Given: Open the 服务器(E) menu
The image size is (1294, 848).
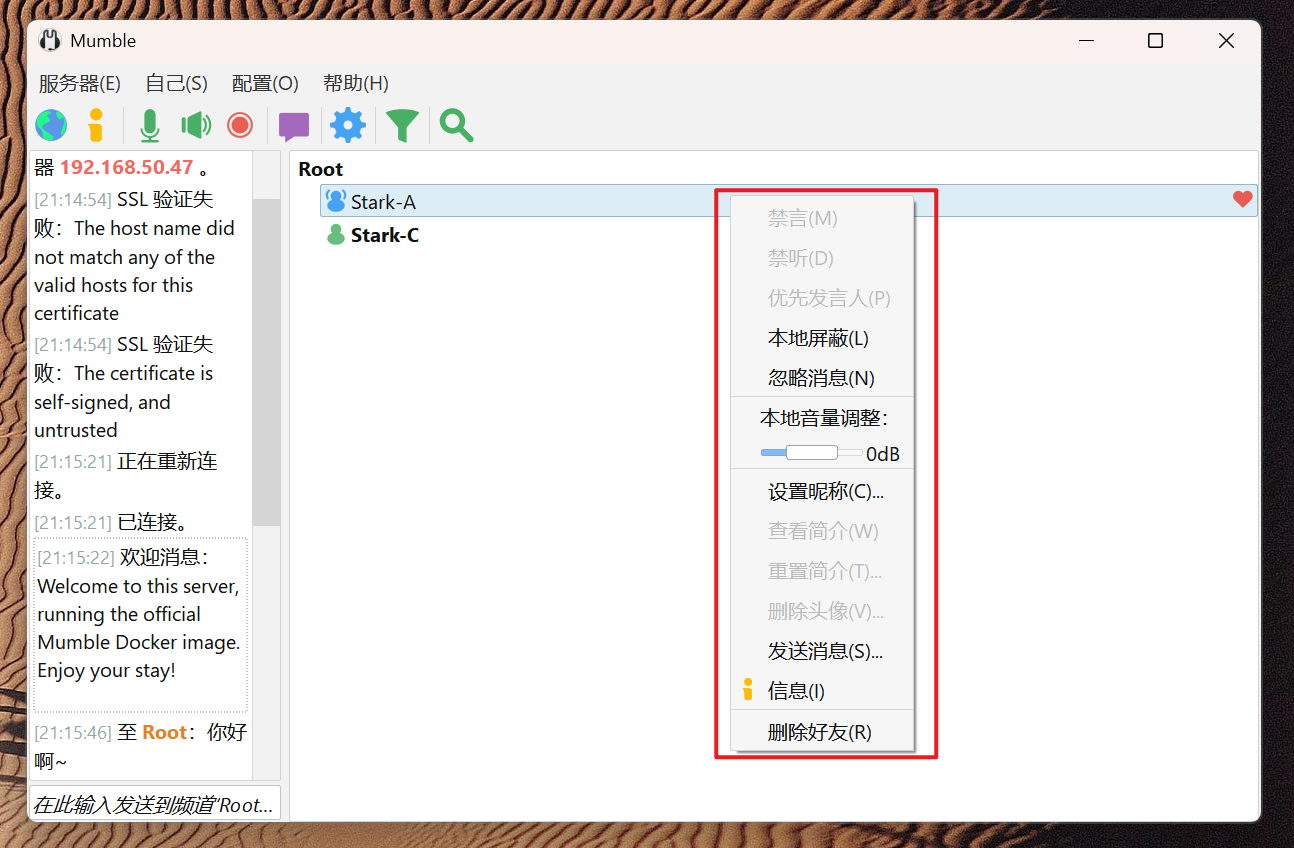Looking at the screenshot, I should tap(80, 83).
